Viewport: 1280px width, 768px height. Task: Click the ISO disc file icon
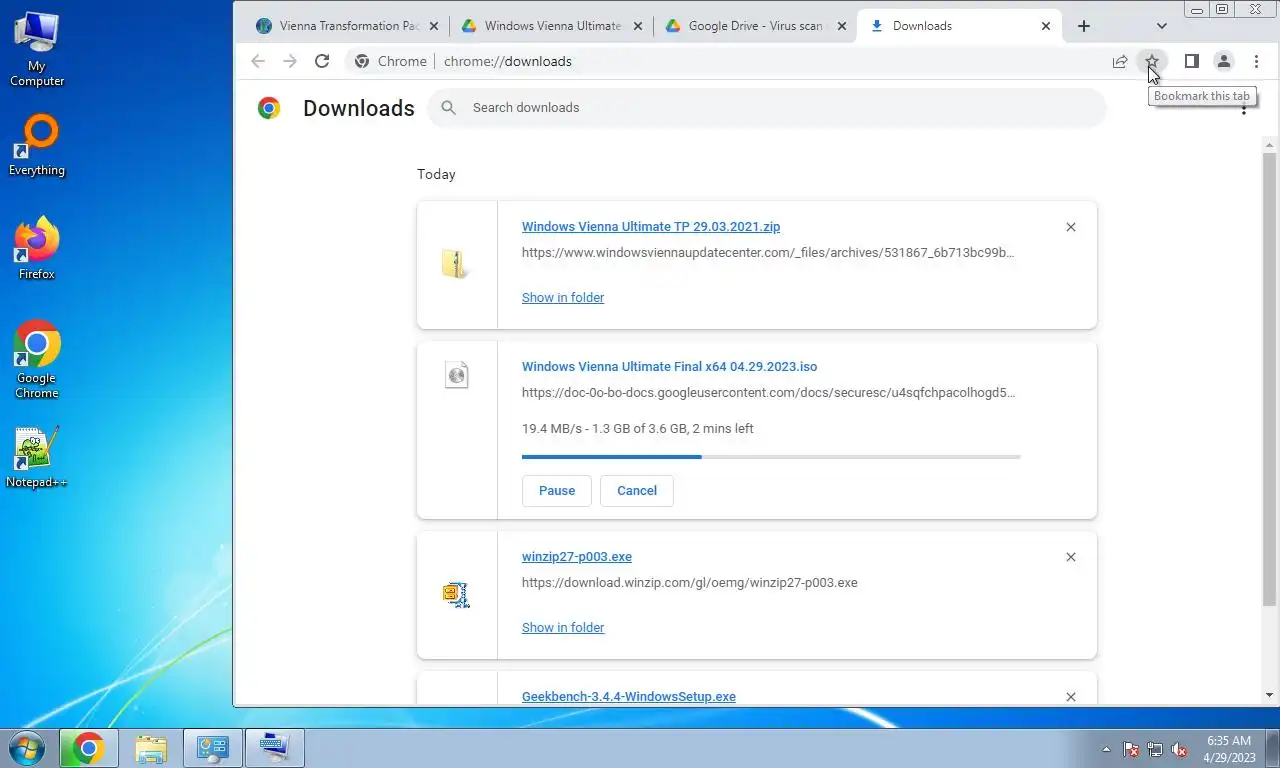click(456, 375)
